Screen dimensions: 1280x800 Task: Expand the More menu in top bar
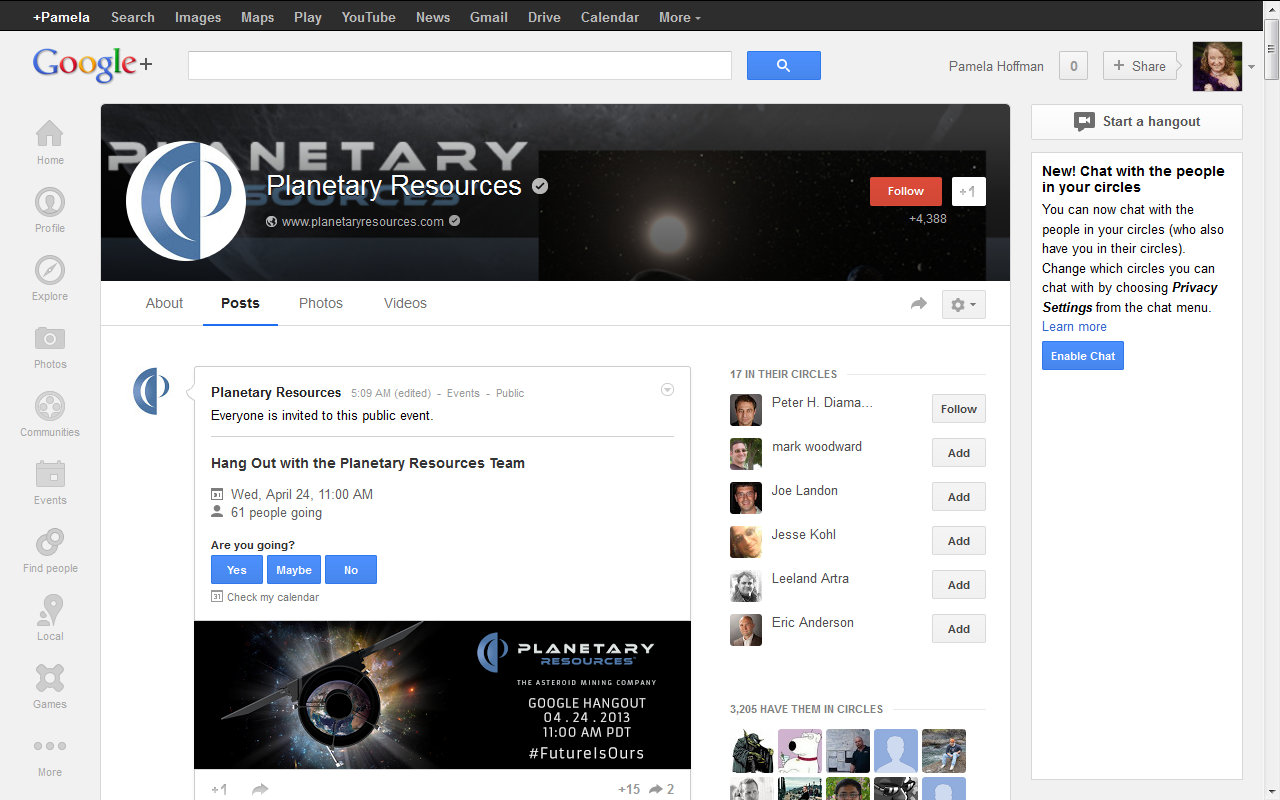tap(680, 17)
